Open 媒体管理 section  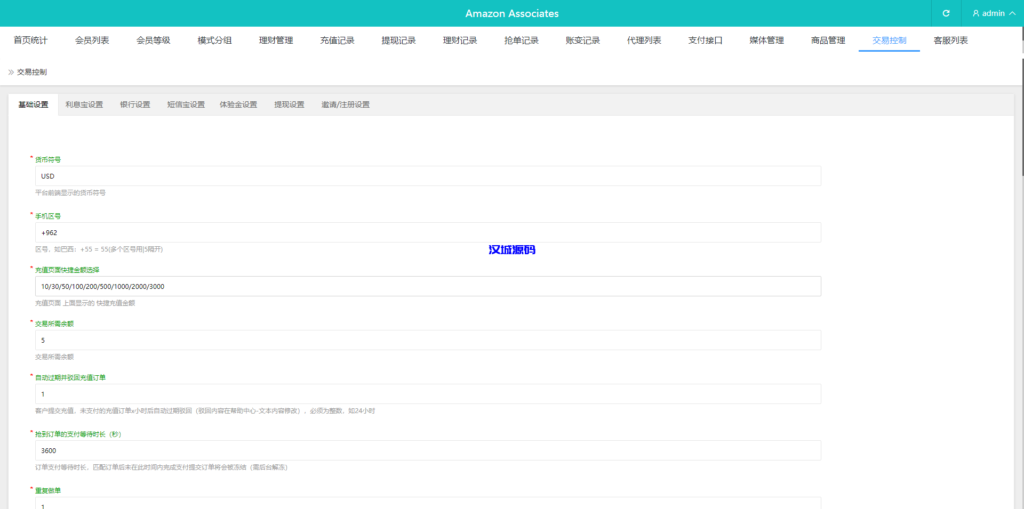[x=767, y=41]
